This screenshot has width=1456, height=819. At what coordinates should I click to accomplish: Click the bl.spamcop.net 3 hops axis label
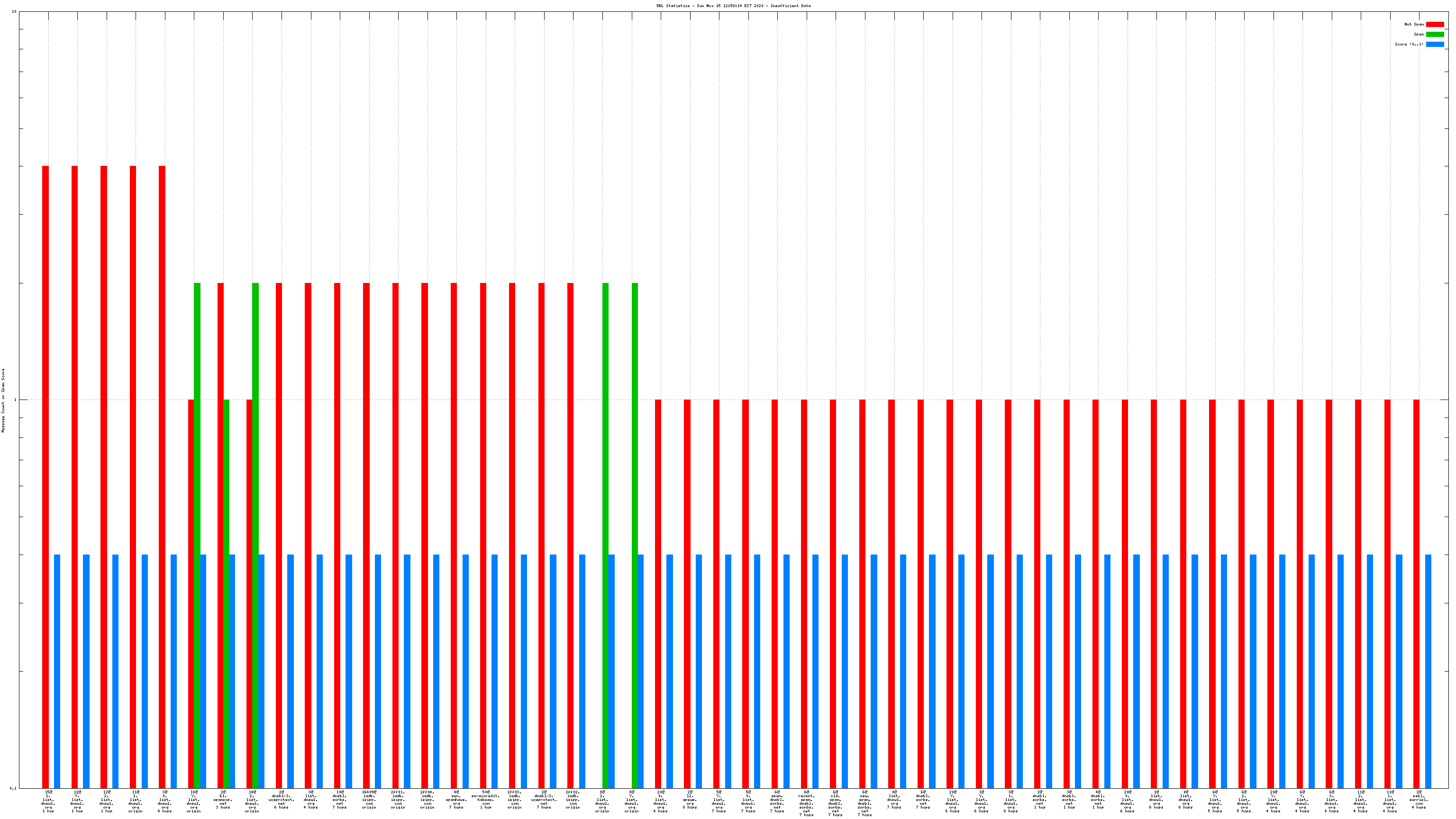click(x=223, y=800)
